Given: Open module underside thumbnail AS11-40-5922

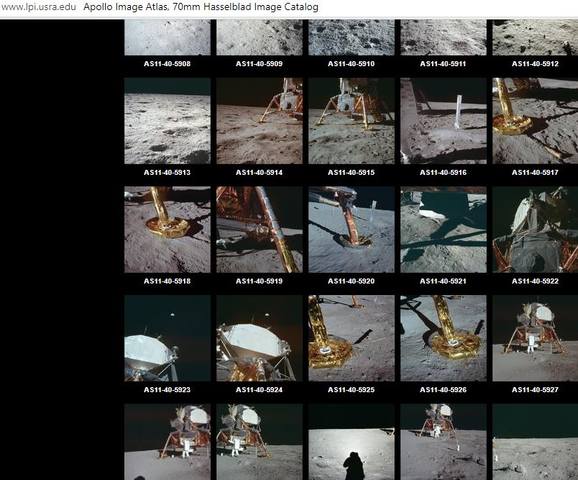Looking at the screenshot, I should click(x=535, y=229).
